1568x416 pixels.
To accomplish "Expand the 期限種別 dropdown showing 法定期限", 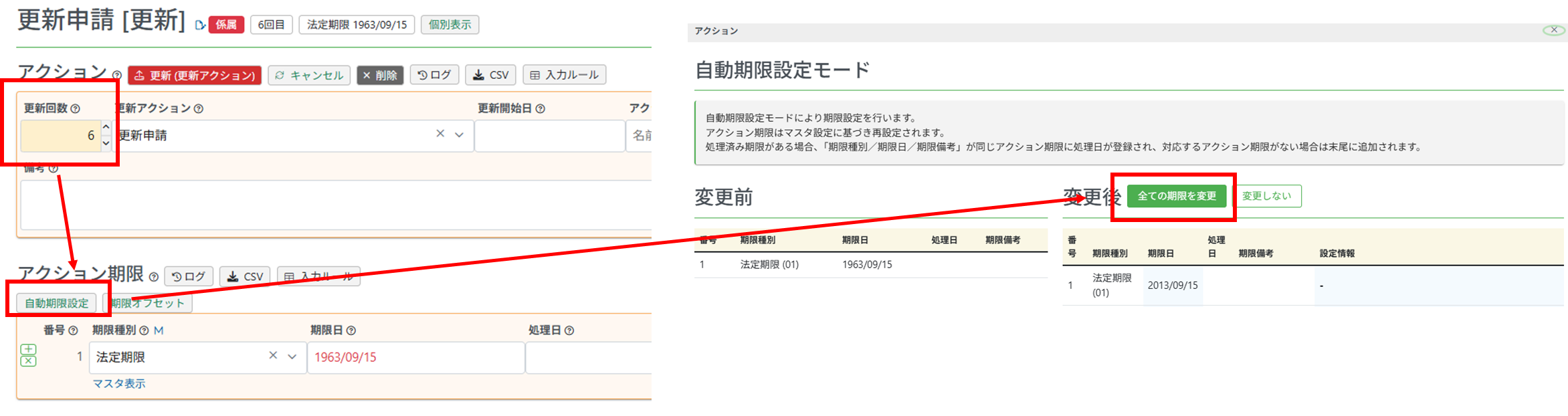I will [292, 356].
